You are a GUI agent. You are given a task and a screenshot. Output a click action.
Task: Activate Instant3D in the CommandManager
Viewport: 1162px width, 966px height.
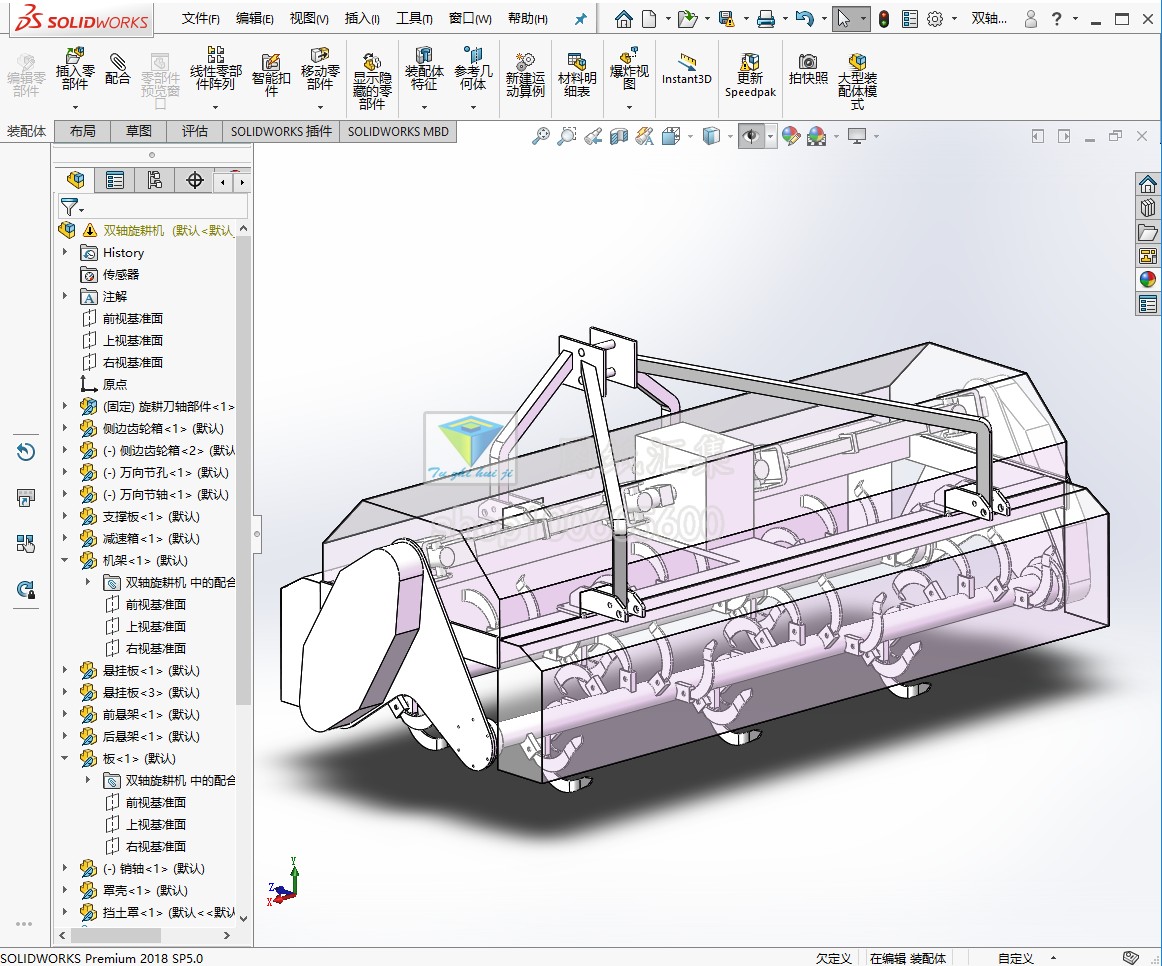pyautogui.click(x=686, y=72)
